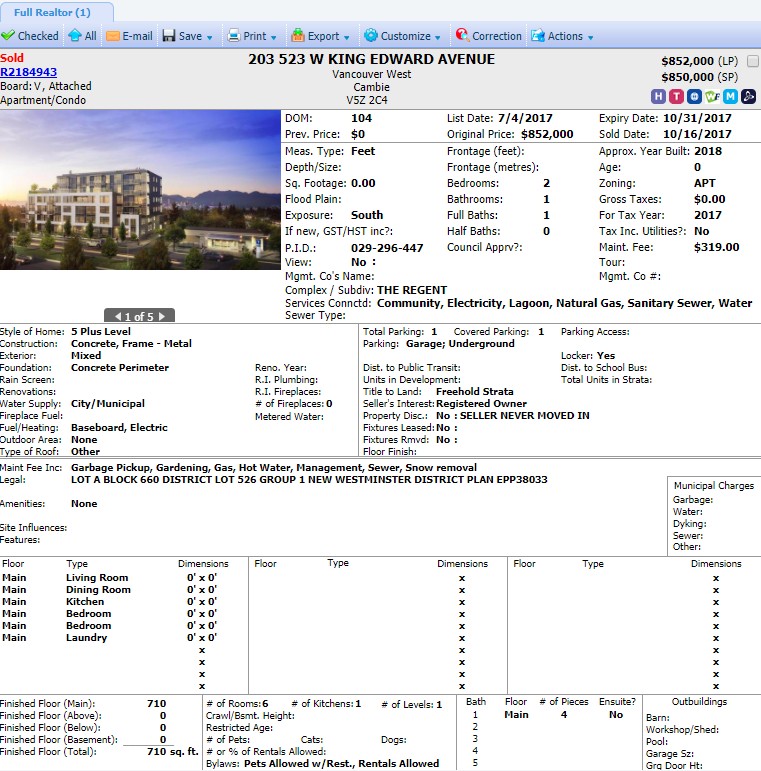Click the green Checked checkmark icon
The height and width of the screenshot is (771, 761).
point(8,35)
